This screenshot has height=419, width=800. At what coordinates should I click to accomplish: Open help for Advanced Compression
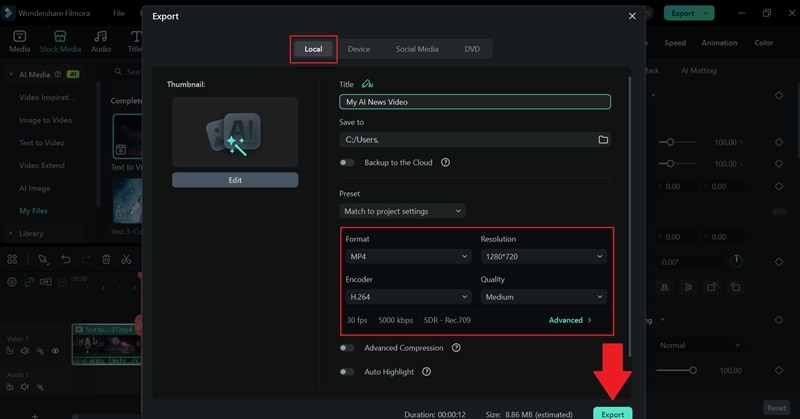pos(456,348)
